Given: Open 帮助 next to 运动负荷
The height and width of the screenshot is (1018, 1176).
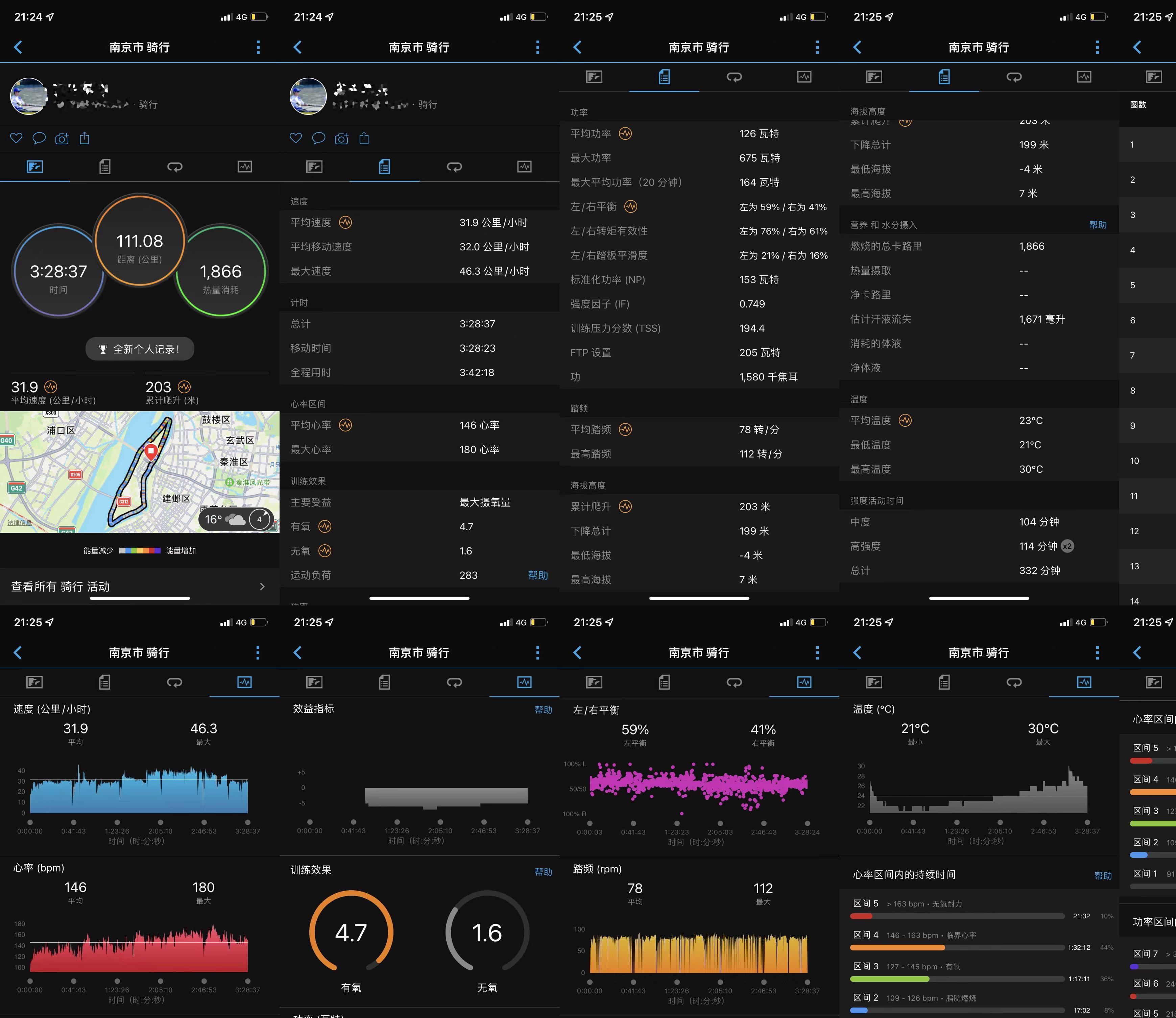Looking at the screenshot, I should (538, 575).
